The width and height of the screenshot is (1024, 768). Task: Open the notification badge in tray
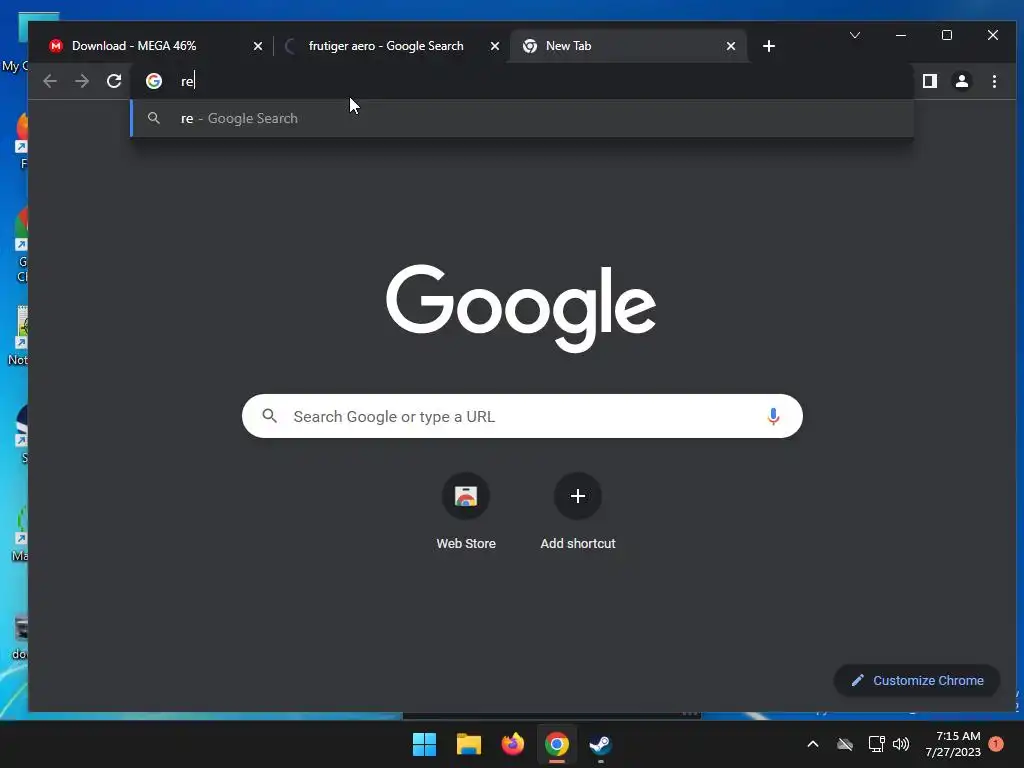click(x=996, y=744)
